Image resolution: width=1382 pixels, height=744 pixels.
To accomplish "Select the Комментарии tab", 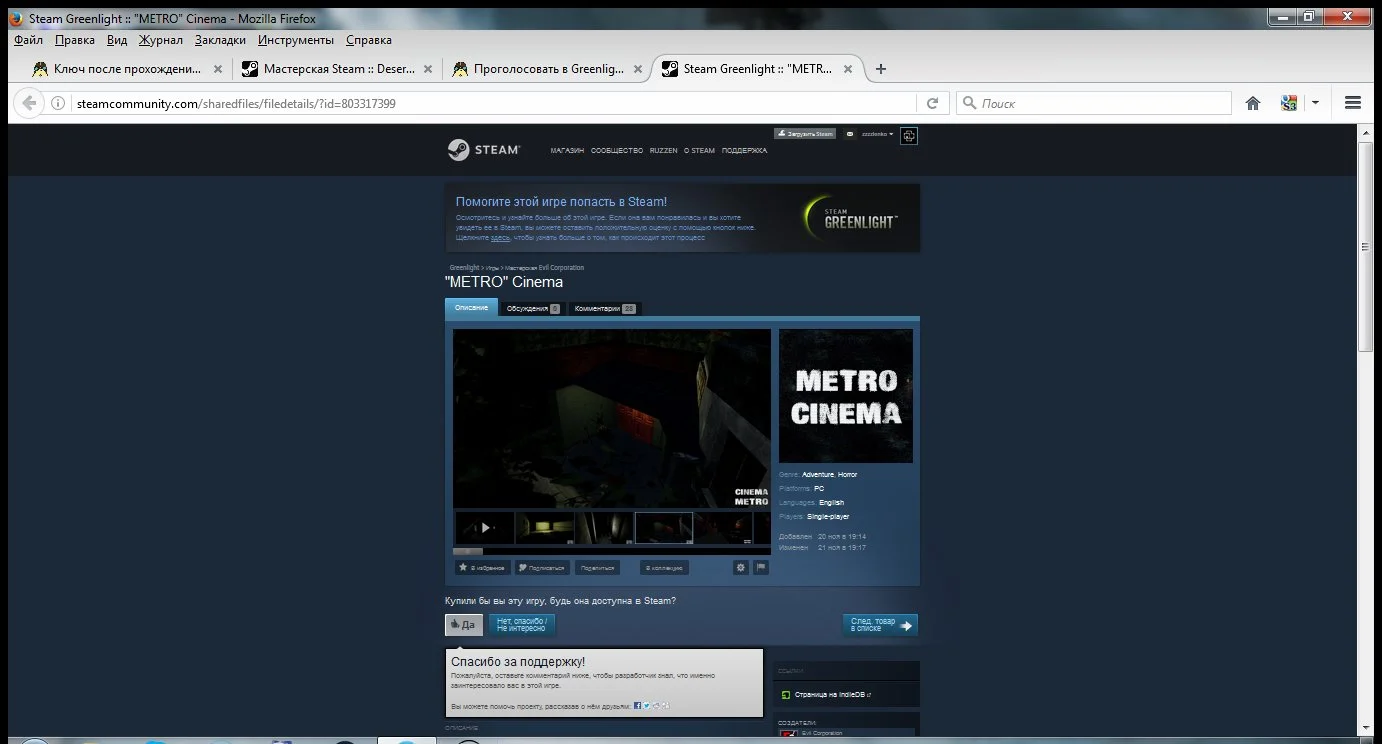I will pyautogui.click(x=605, y=309).
